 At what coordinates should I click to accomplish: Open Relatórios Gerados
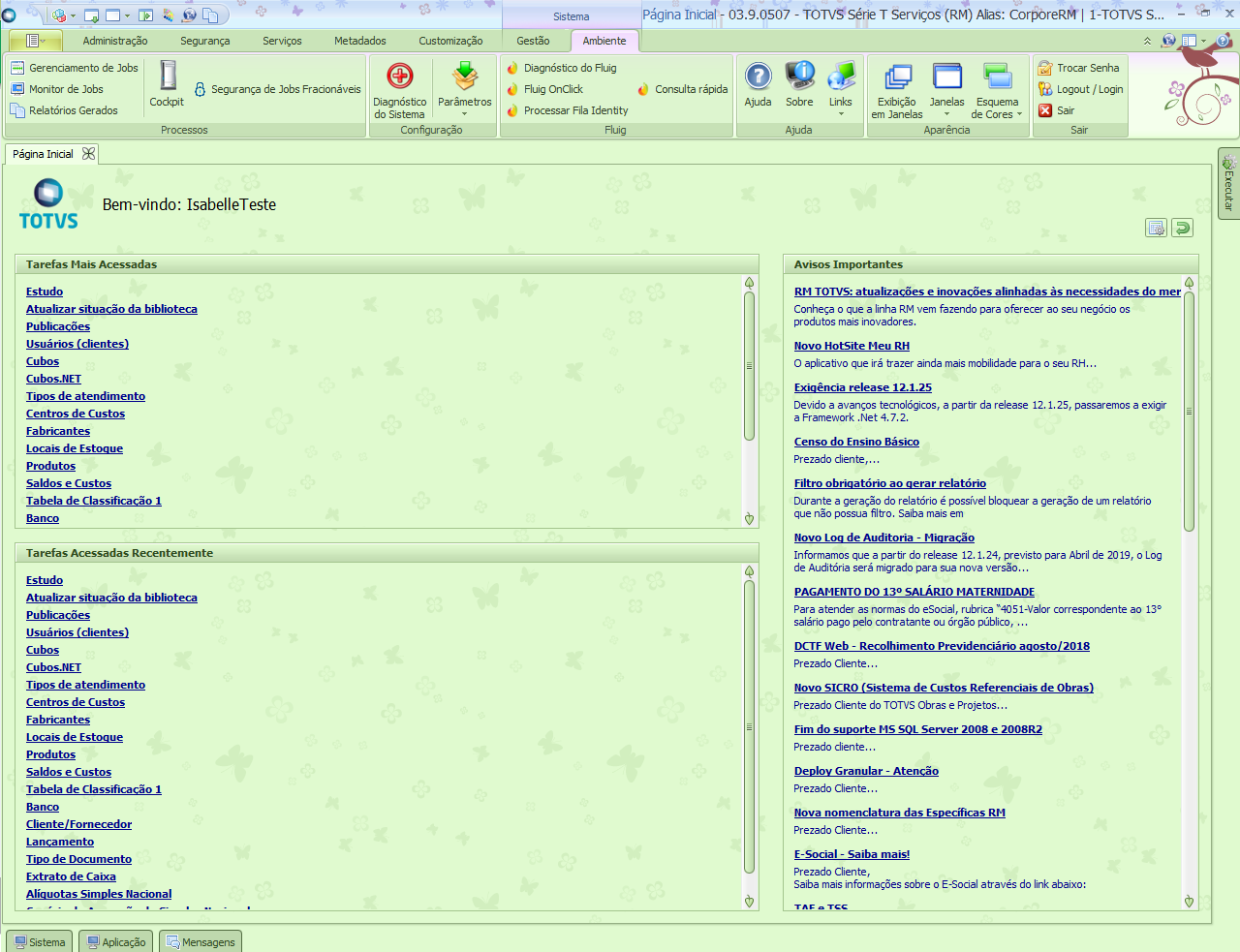tap(64, 110)
